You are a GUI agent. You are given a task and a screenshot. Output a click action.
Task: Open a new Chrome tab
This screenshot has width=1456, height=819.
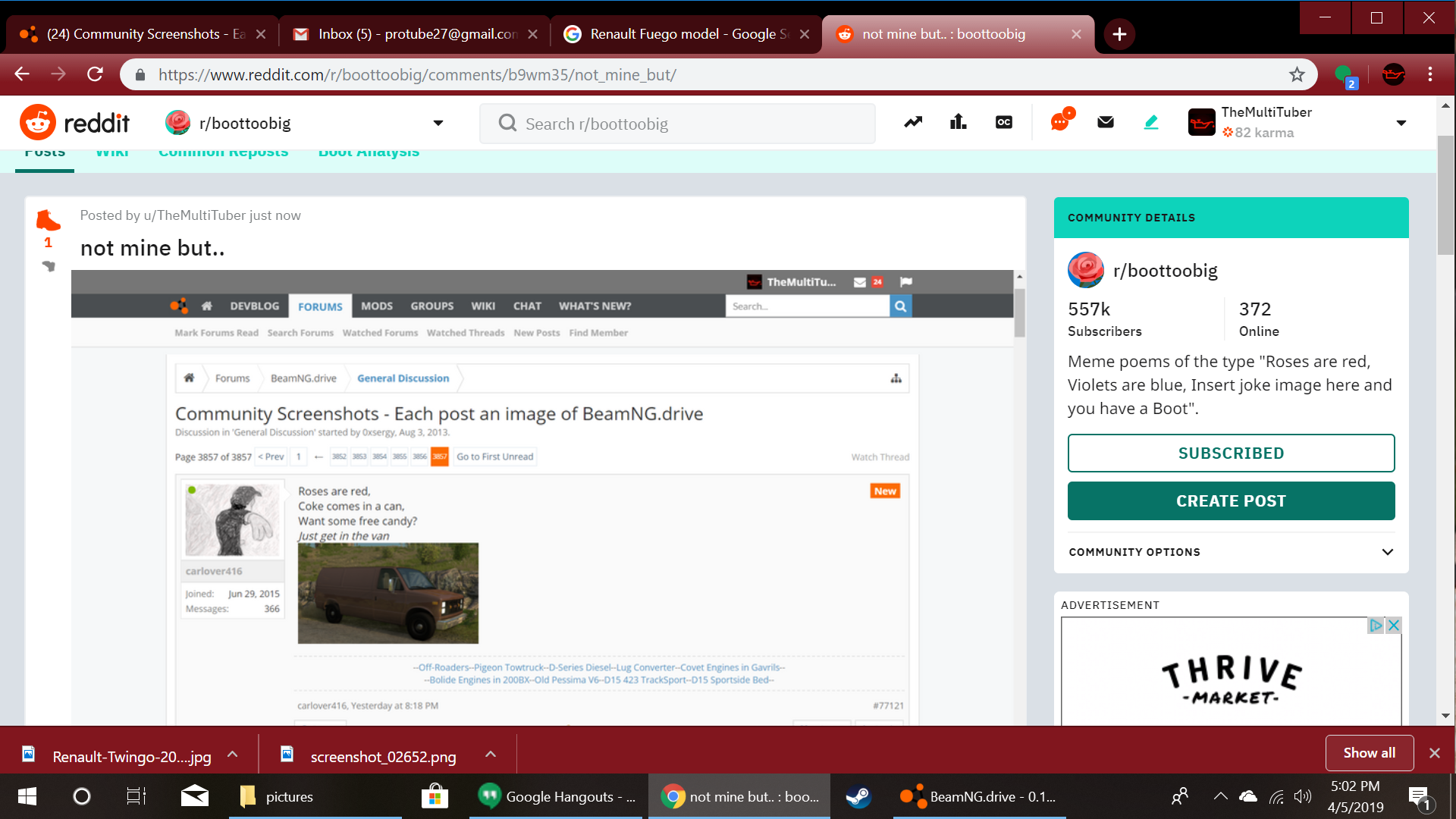[1119, 34]
